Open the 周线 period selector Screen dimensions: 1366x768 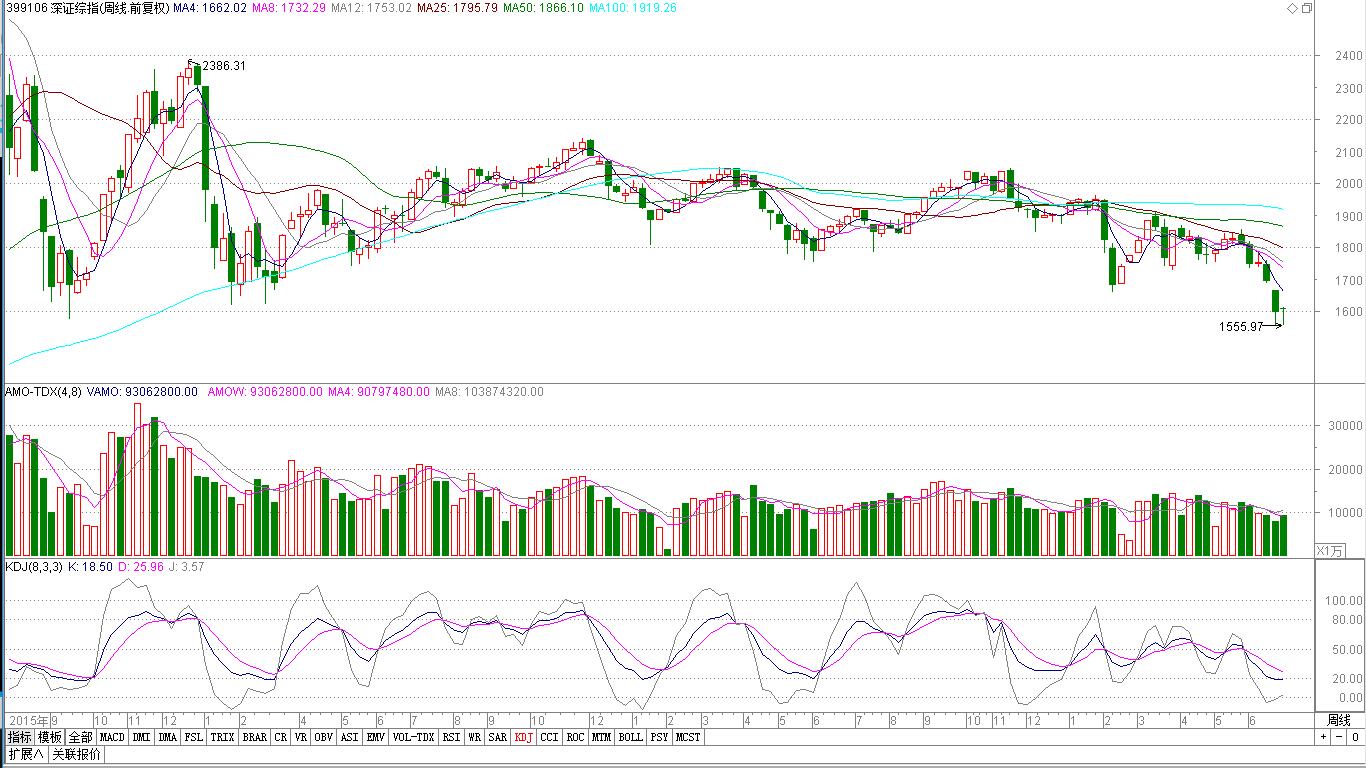pos(1339,720)
